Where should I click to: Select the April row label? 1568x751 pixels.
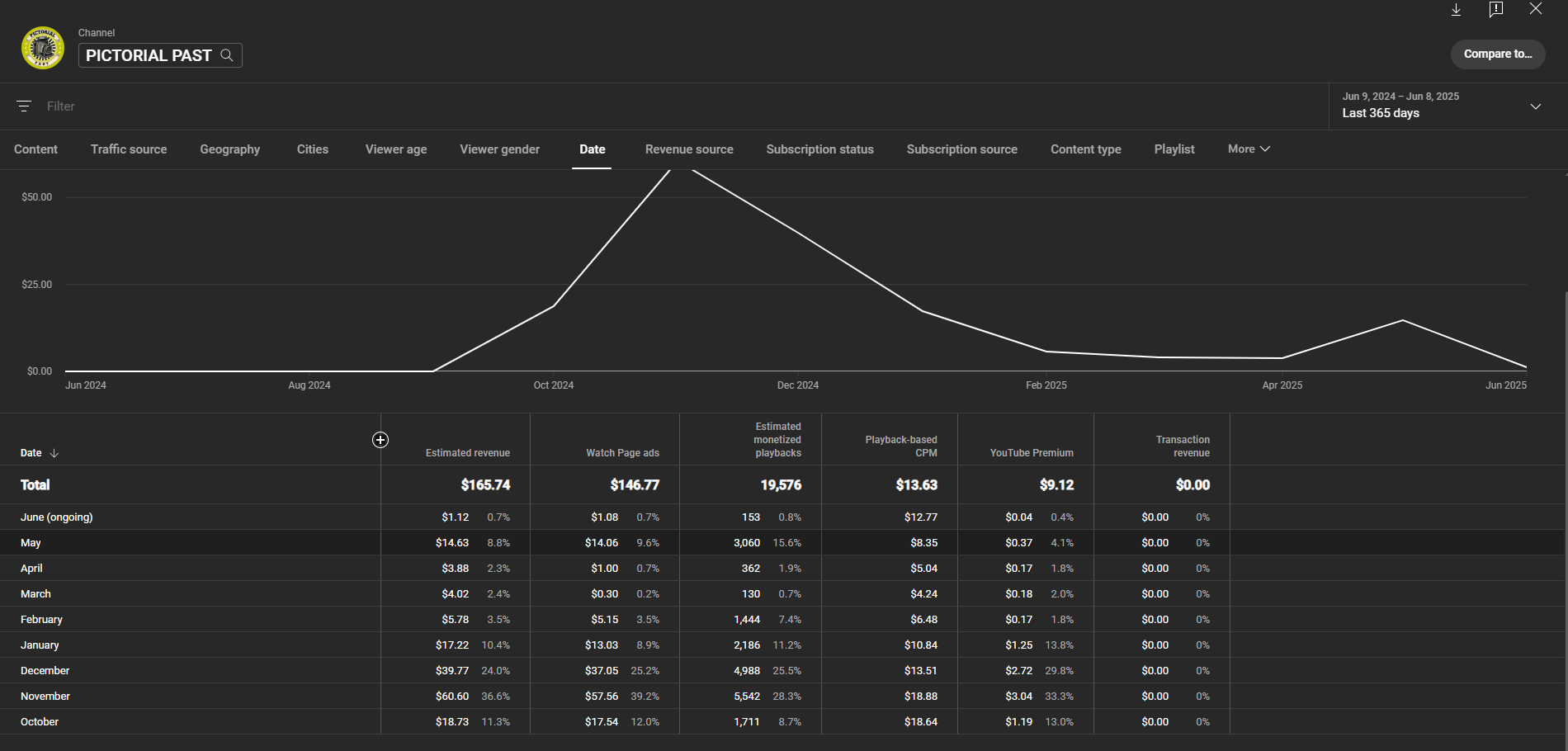[x=31, y=569]
